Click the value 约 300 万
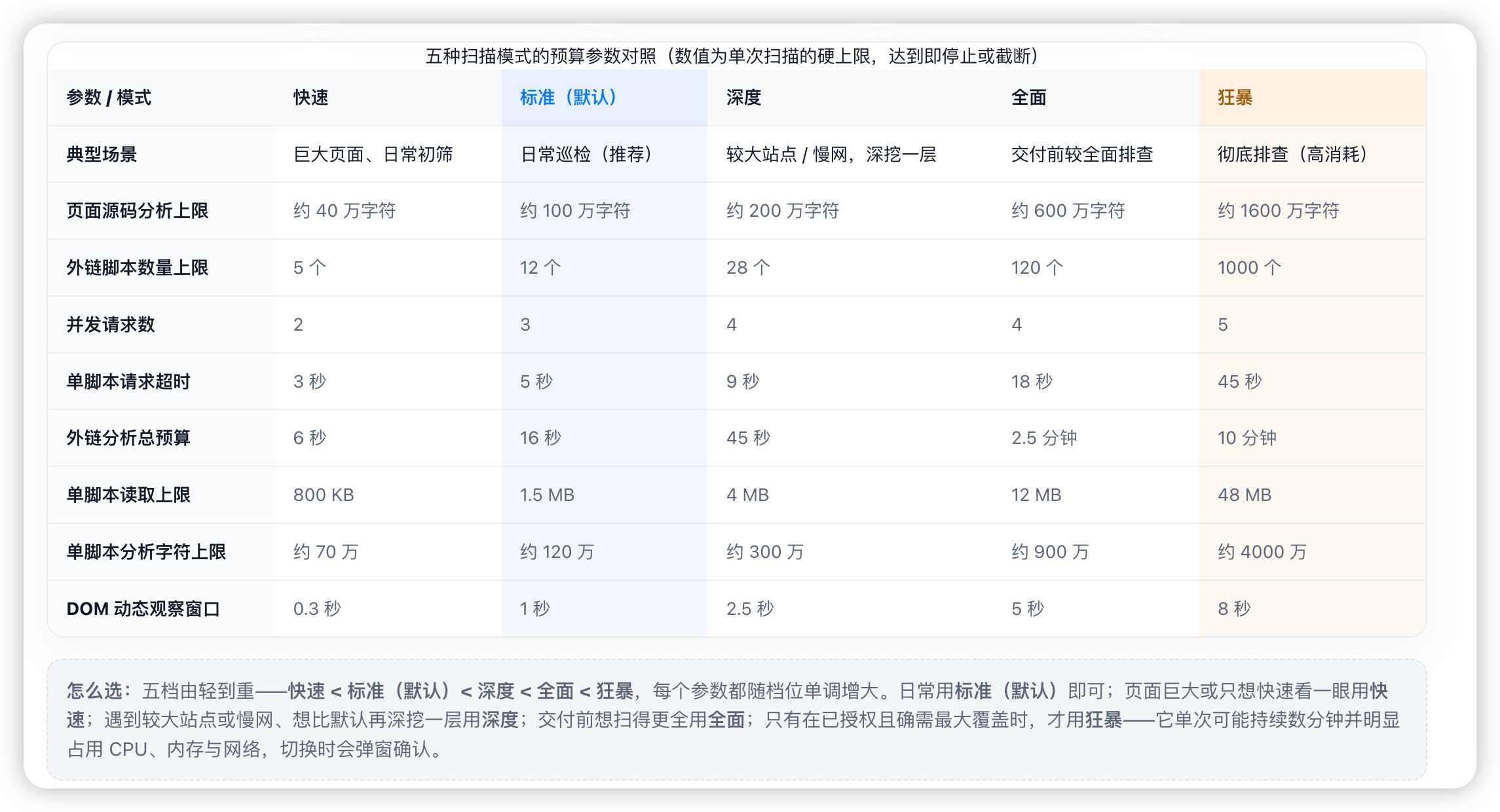This screenshot has width=1500, height=812. pyautogui.click(x=765, y=552)
